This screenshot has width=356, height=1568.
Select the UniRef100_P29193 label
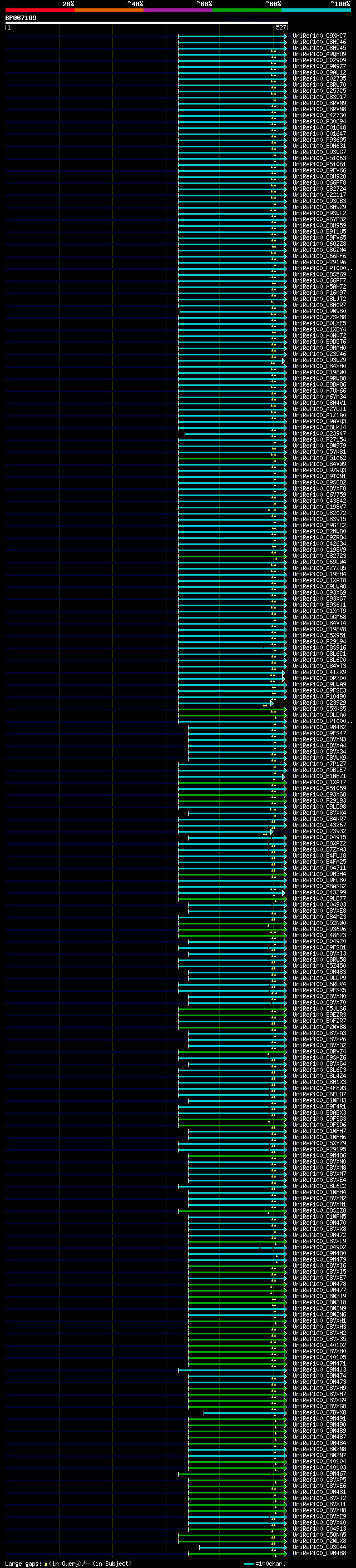pos(319,800)
